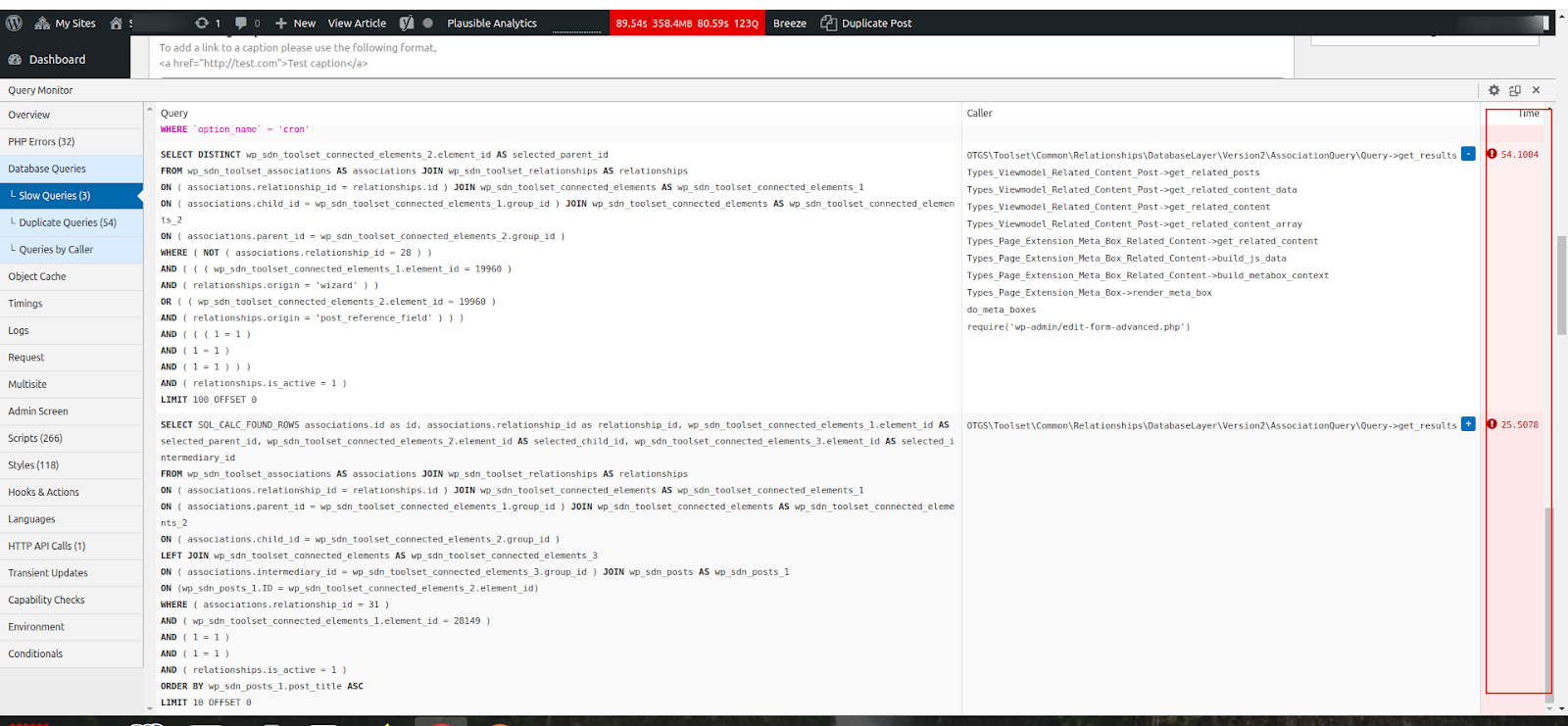This screenshot has width=1568, height=726.
Task: Open the Yoast SEO admin bar icon
Action: [407, 23]
